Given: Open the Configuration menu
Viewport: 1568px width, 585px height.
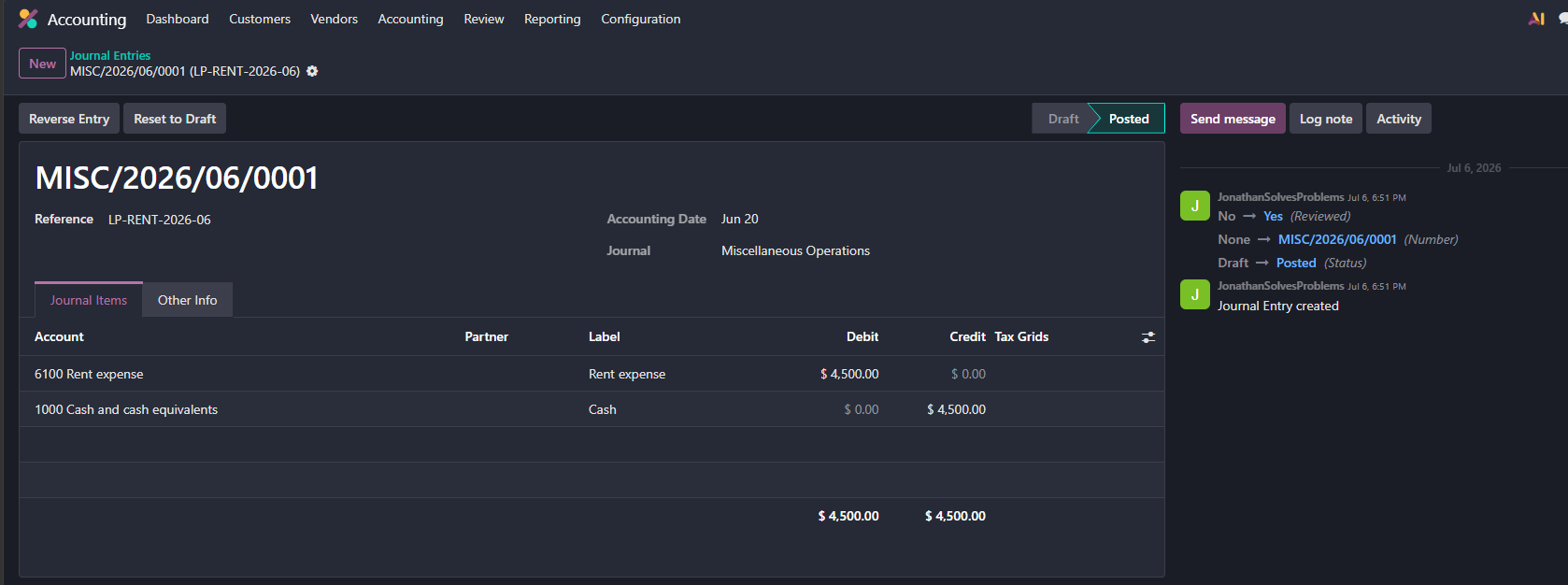Looking at the screenshot, I should point(641,19).
